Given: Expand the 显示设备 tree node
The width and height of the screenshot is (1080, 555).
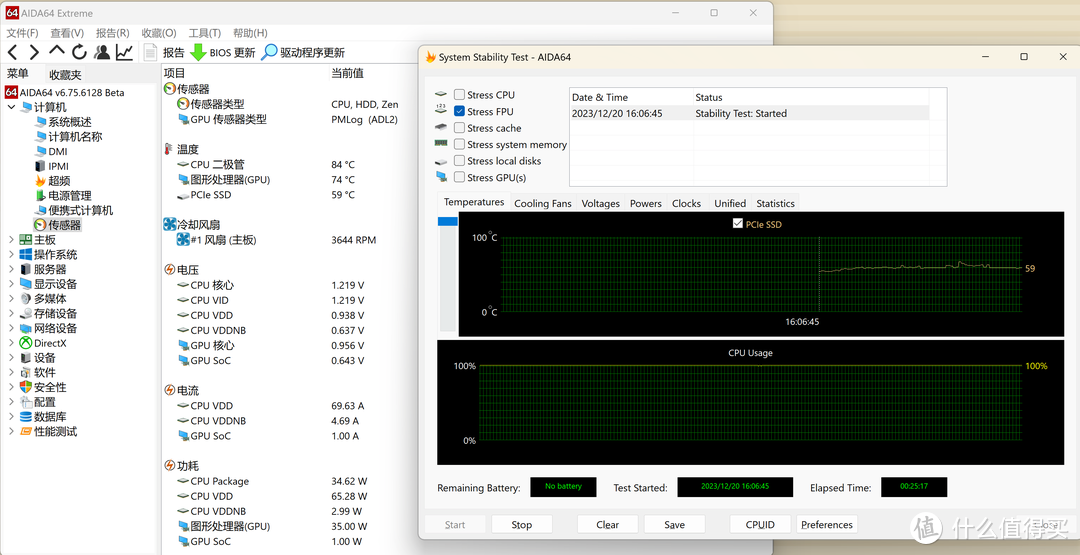Looking at the screenshot, I should 11,284.
